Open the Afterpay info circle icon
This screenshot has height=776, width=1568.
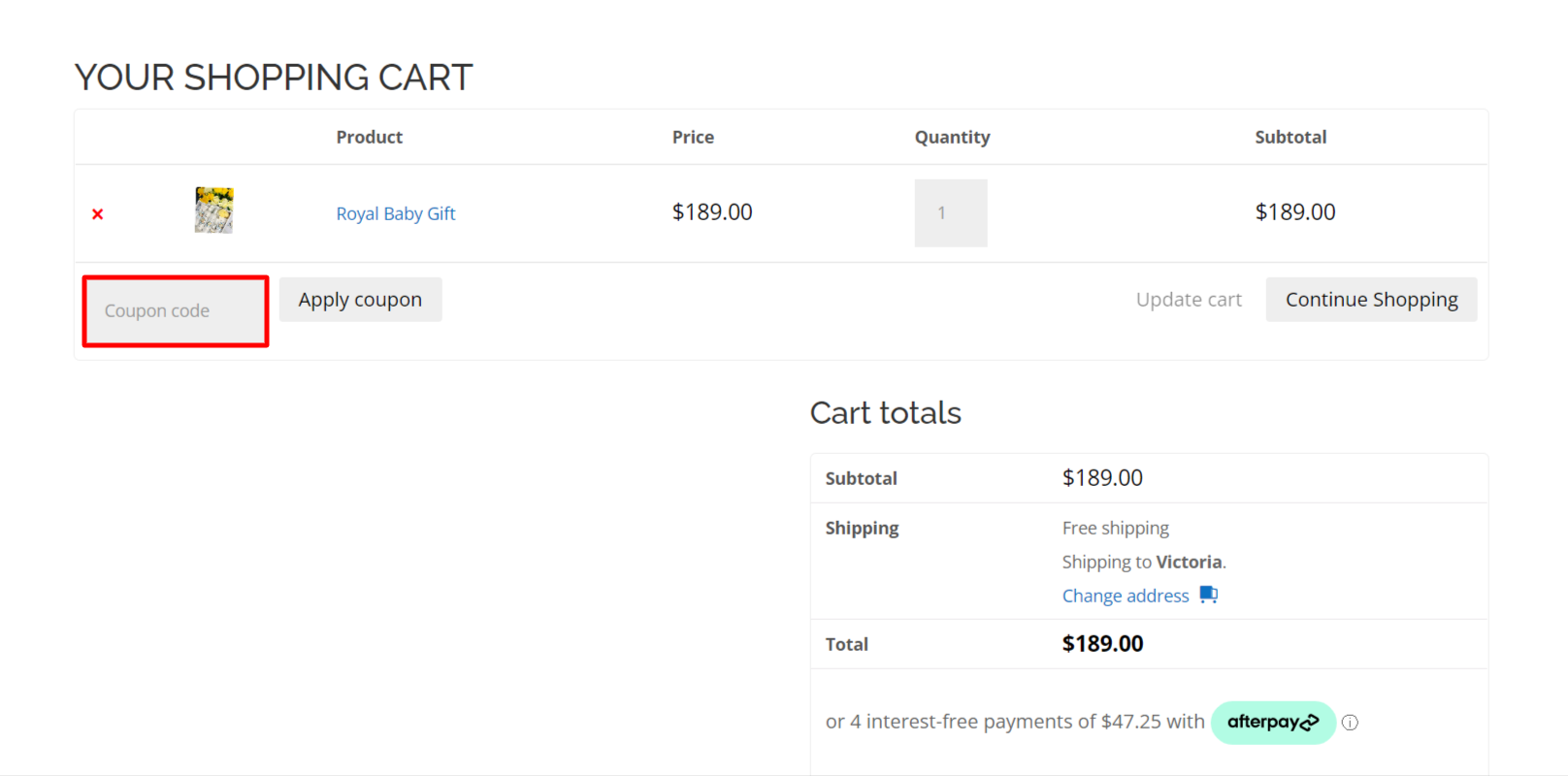point(1350,723)
